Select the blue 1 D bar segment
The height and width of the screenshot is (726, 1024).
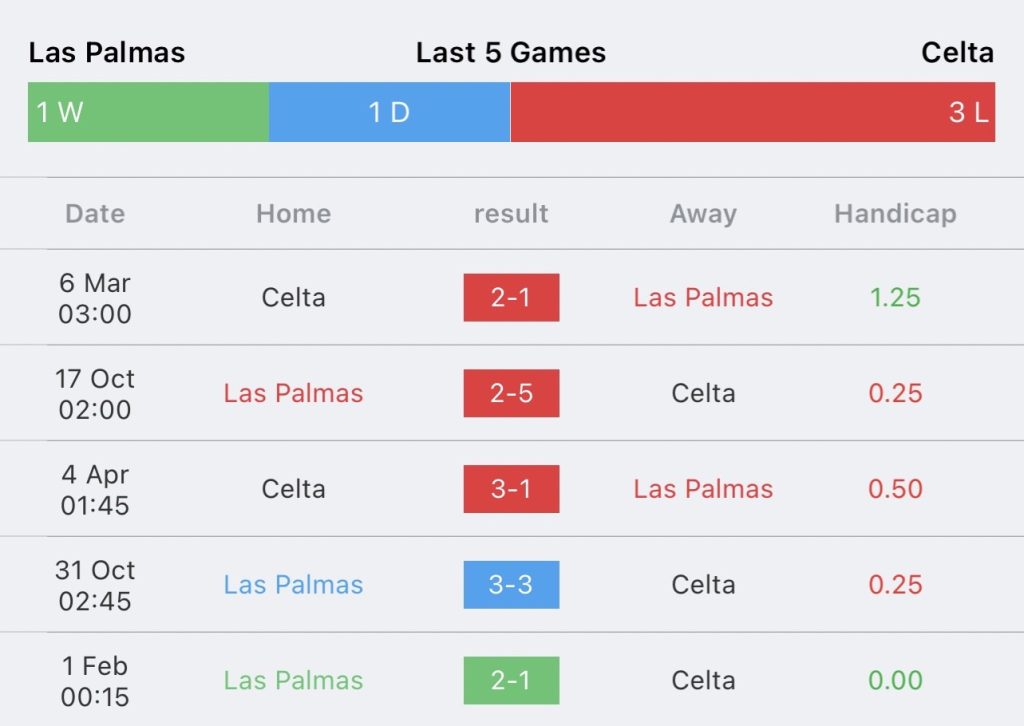click(x=389, y=112)
